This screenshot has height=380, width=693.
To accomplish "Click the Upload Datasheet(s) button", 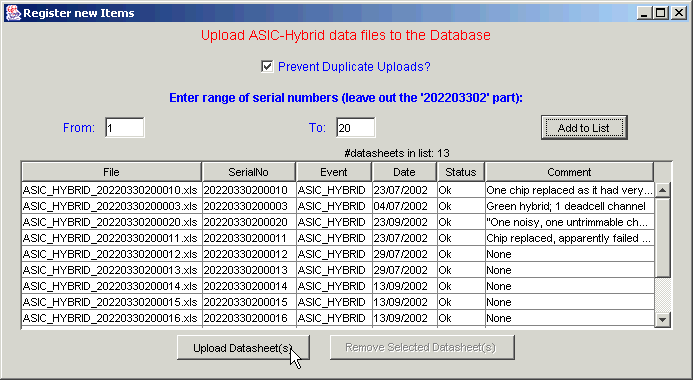I will pos(243,348).
